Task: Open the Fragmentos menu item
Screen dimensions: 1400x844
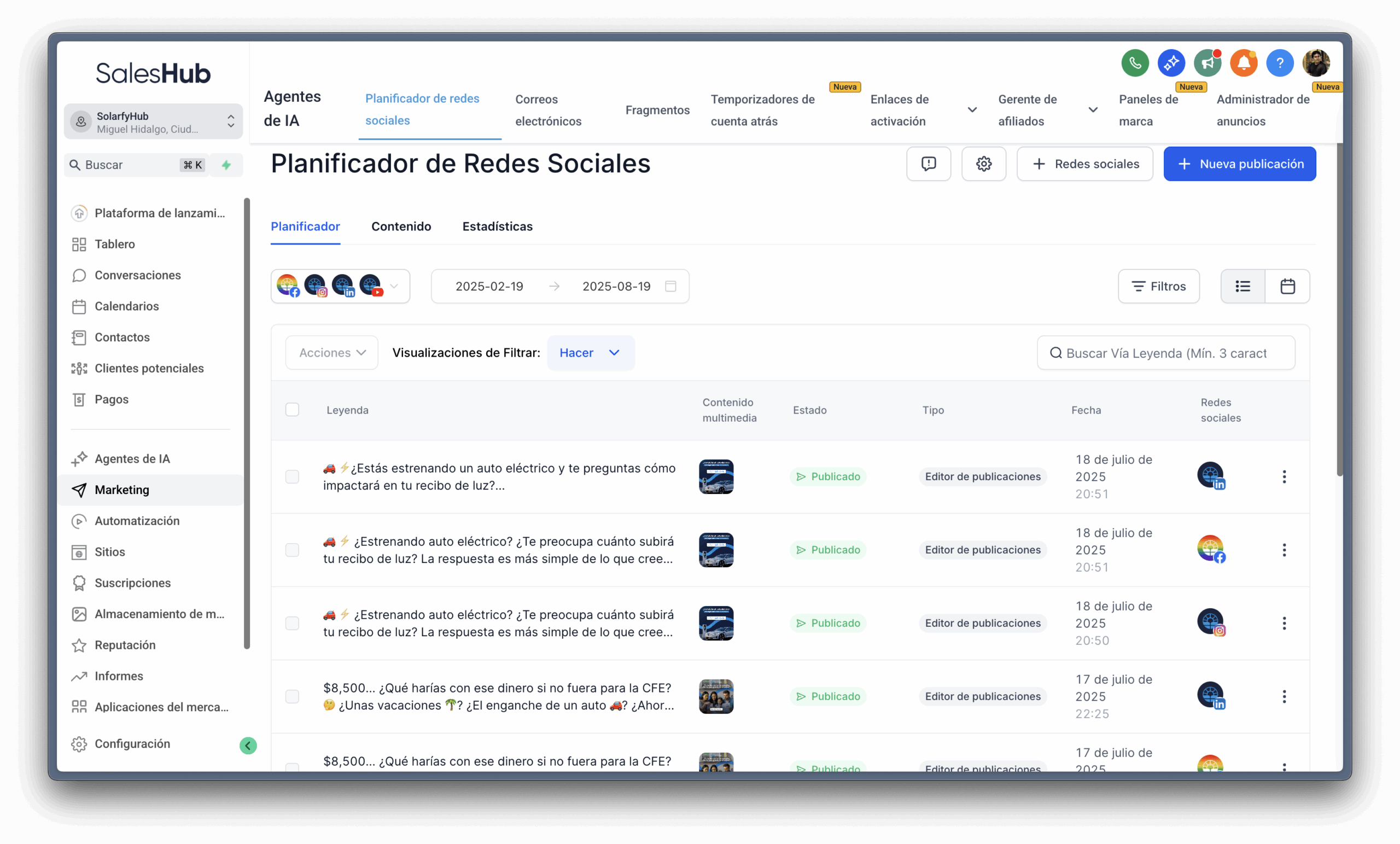Action: coord(657,110)
